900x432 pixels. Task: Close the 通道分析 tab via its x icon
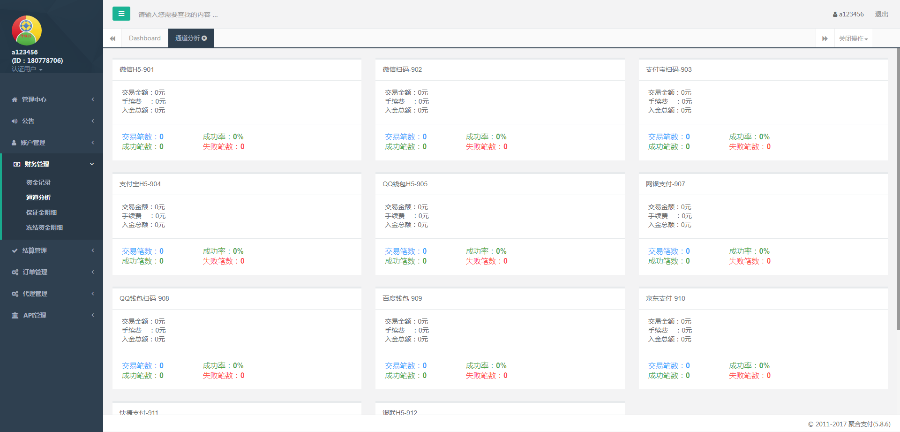[x=205, y=38]
